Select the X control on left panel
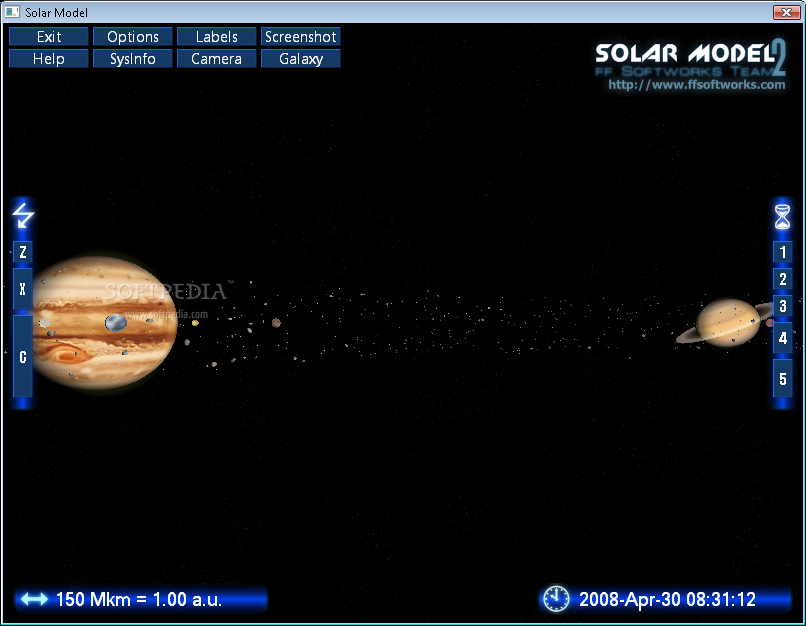Viewport: 806px width, 626px height. 23,289
